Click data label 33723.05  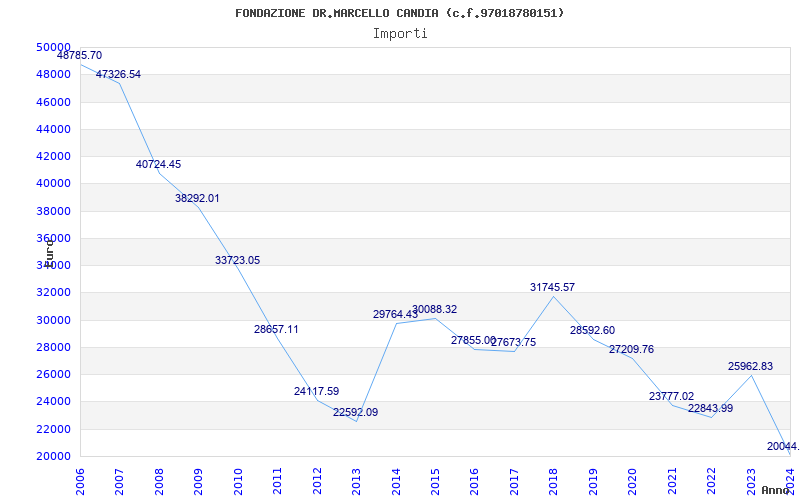pyautogui.click(x=237, y=260)
